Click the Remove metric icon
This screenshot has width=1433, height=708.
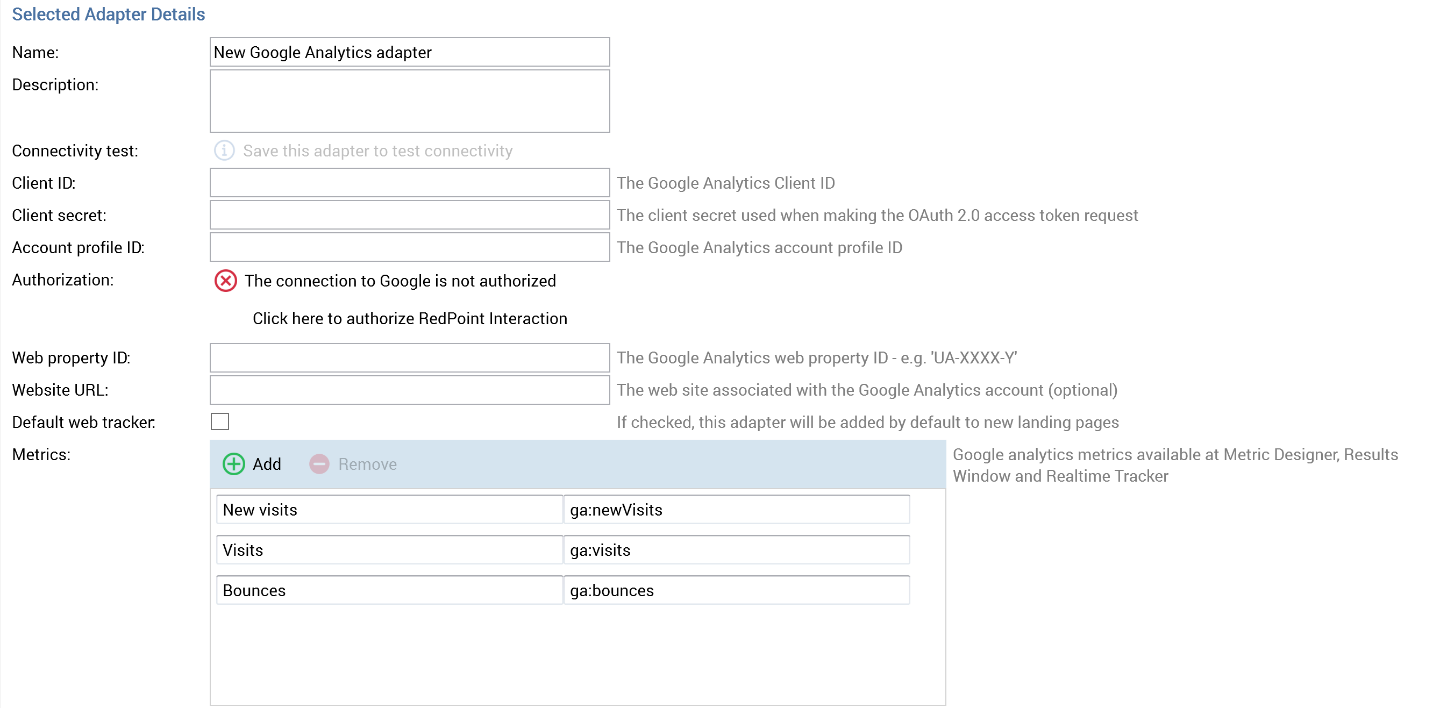pyautogui.click(x=319, y=464)
